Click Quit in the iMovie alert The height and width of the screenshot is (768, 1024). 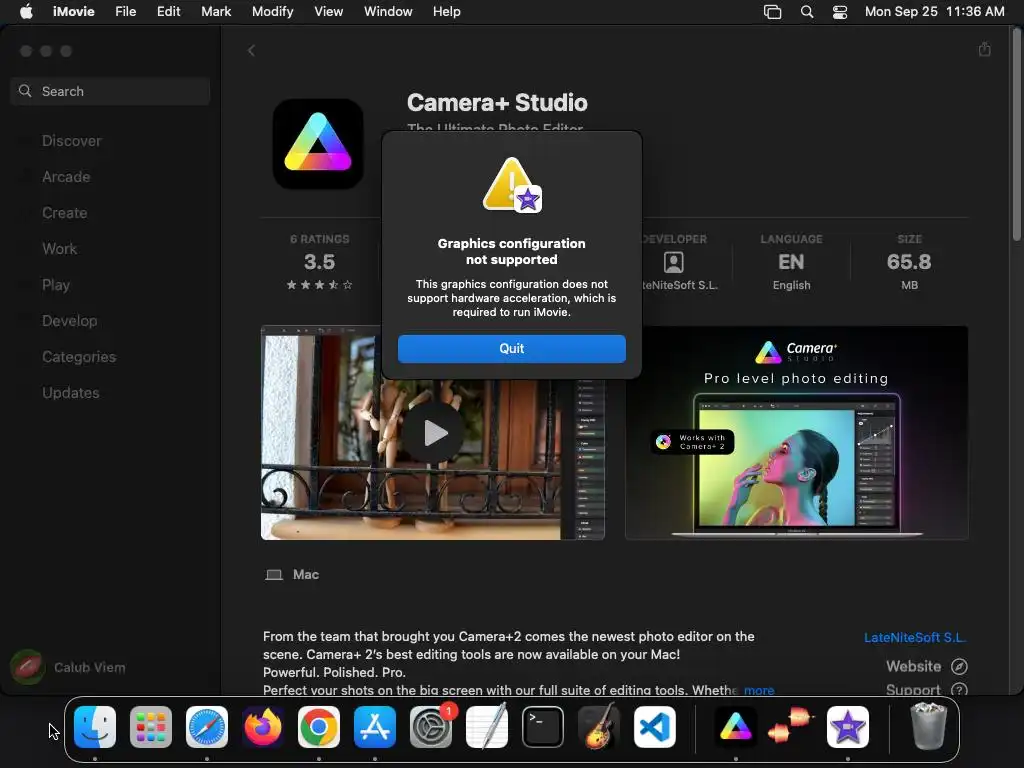(511, 349)
